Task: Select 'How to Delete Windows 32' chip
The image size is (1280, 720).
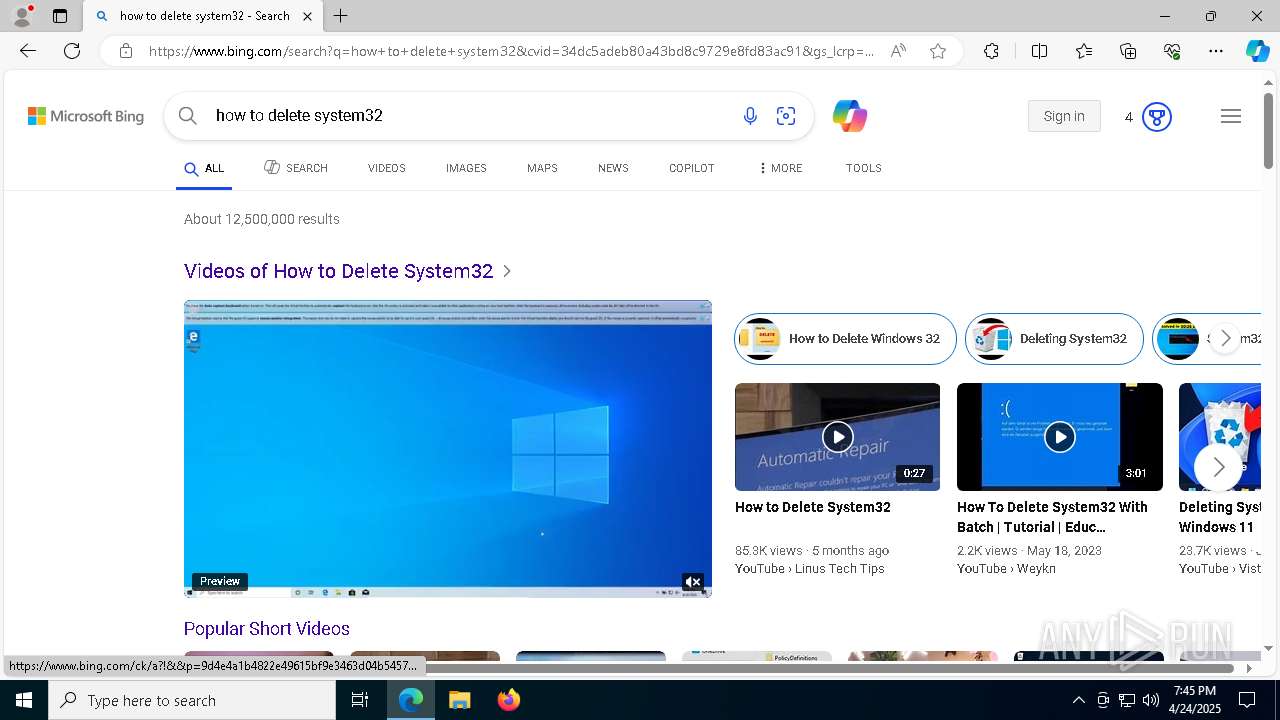Action: pyautogui.click(x=845, y=339)
